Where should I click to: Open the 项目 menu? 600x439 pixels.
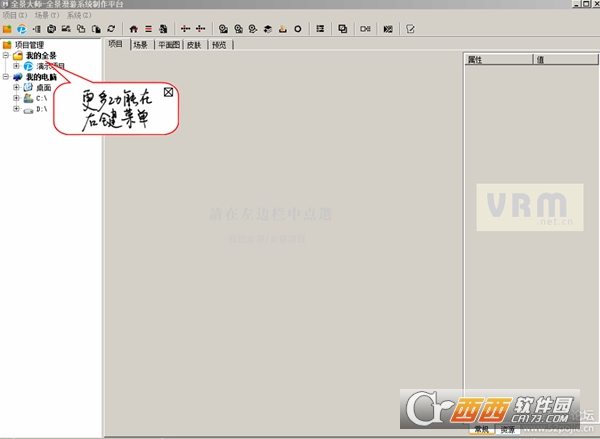15,15
